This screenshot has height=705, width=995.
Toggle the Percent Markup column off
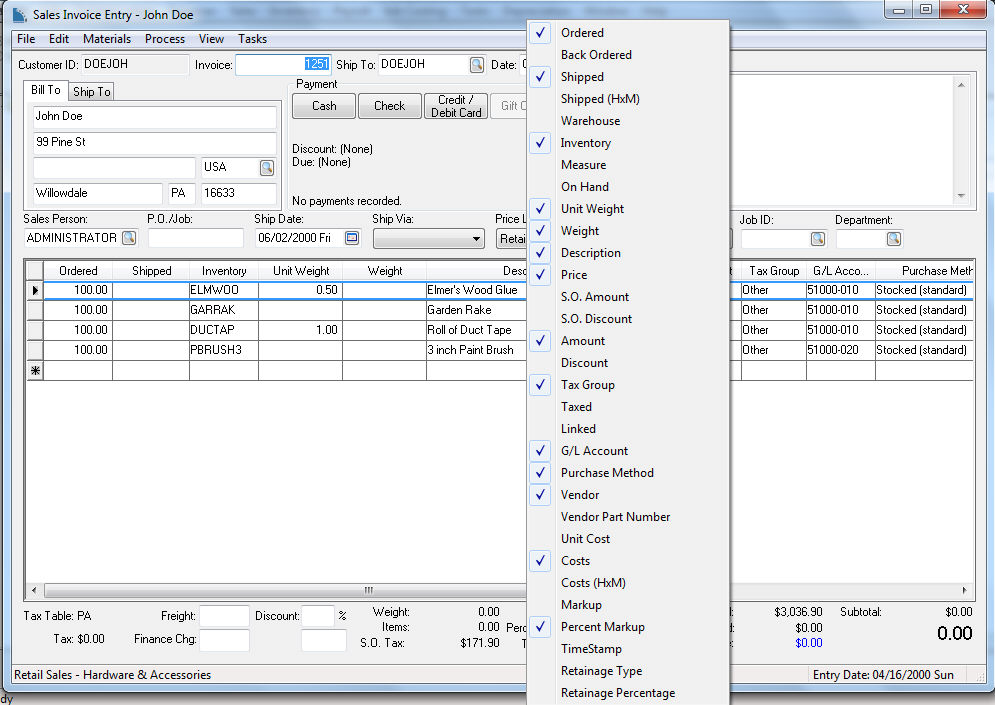(602, 627)
